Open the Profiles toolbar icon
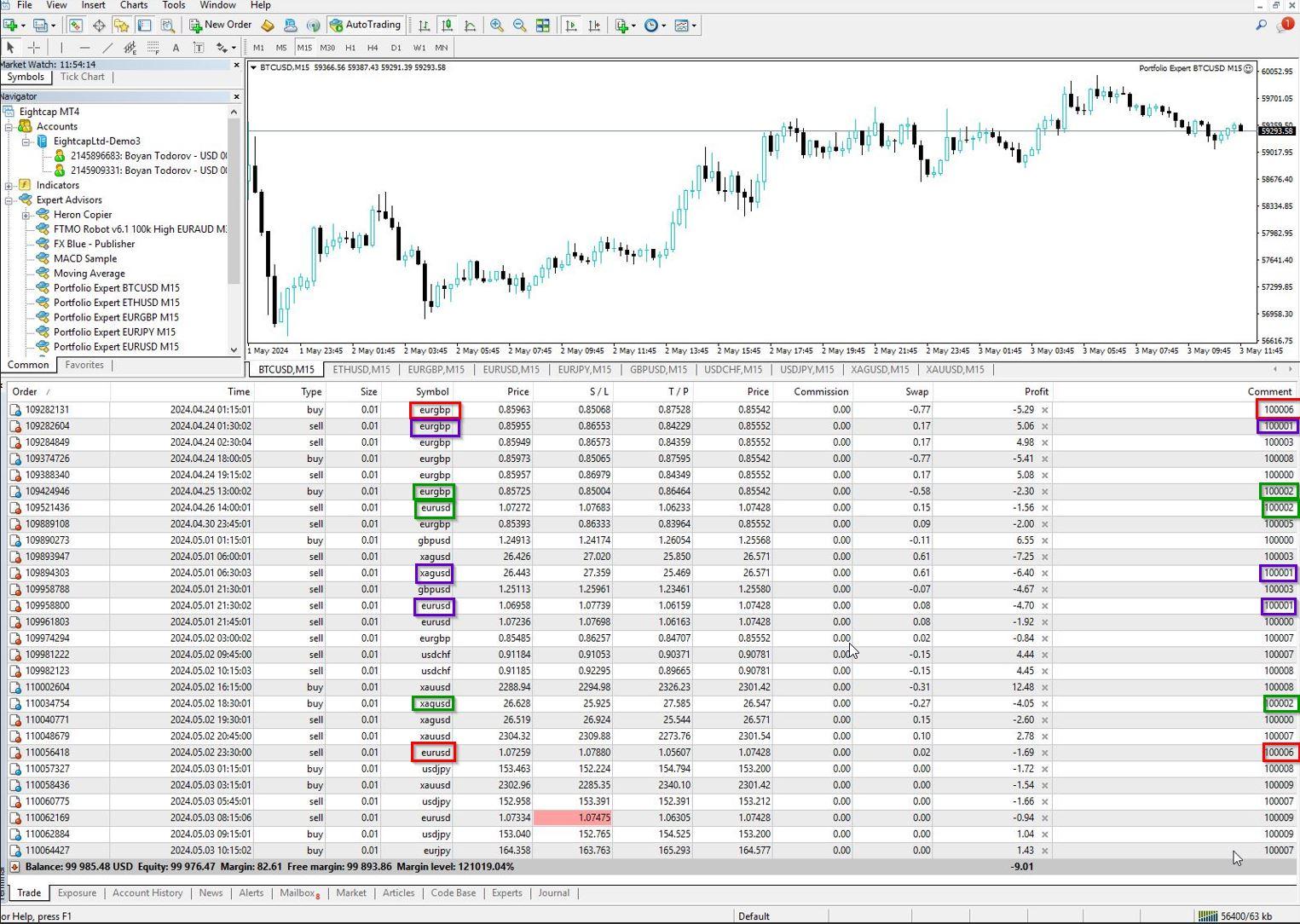Image resolution: width=1300 pixels, height=924 pixels. pyautogui.click(x=38, y=26)
